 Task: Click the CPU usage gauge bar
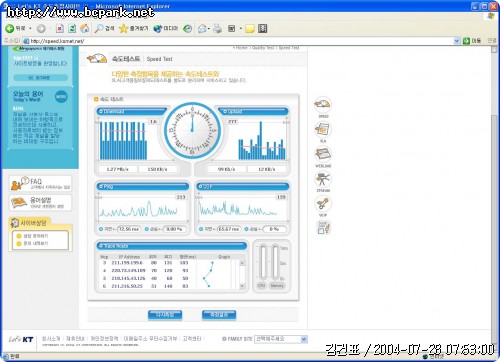pos(263,263)
